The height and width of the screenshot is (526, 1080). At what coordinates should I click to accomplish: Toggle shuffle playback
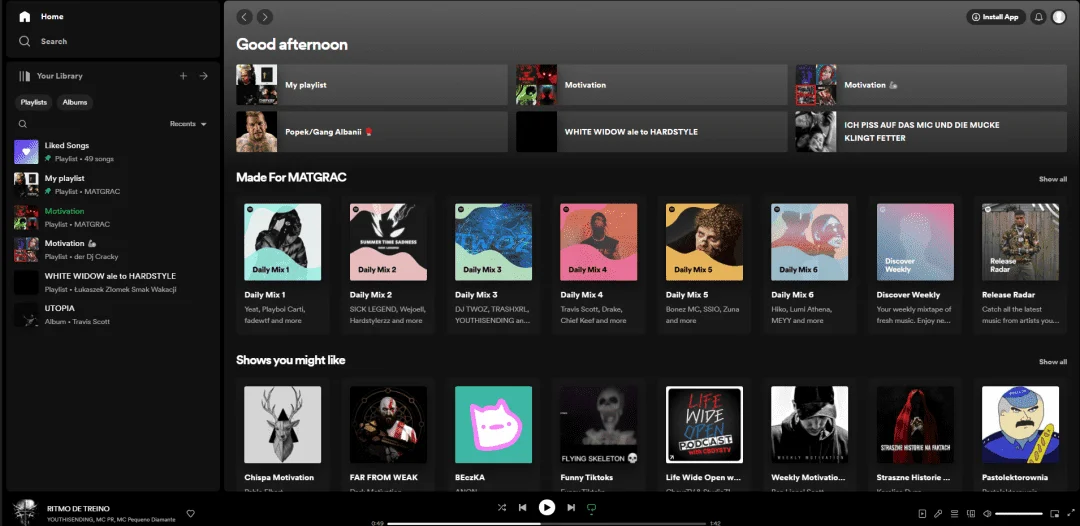pyautogui.click(x=501, y=507)
